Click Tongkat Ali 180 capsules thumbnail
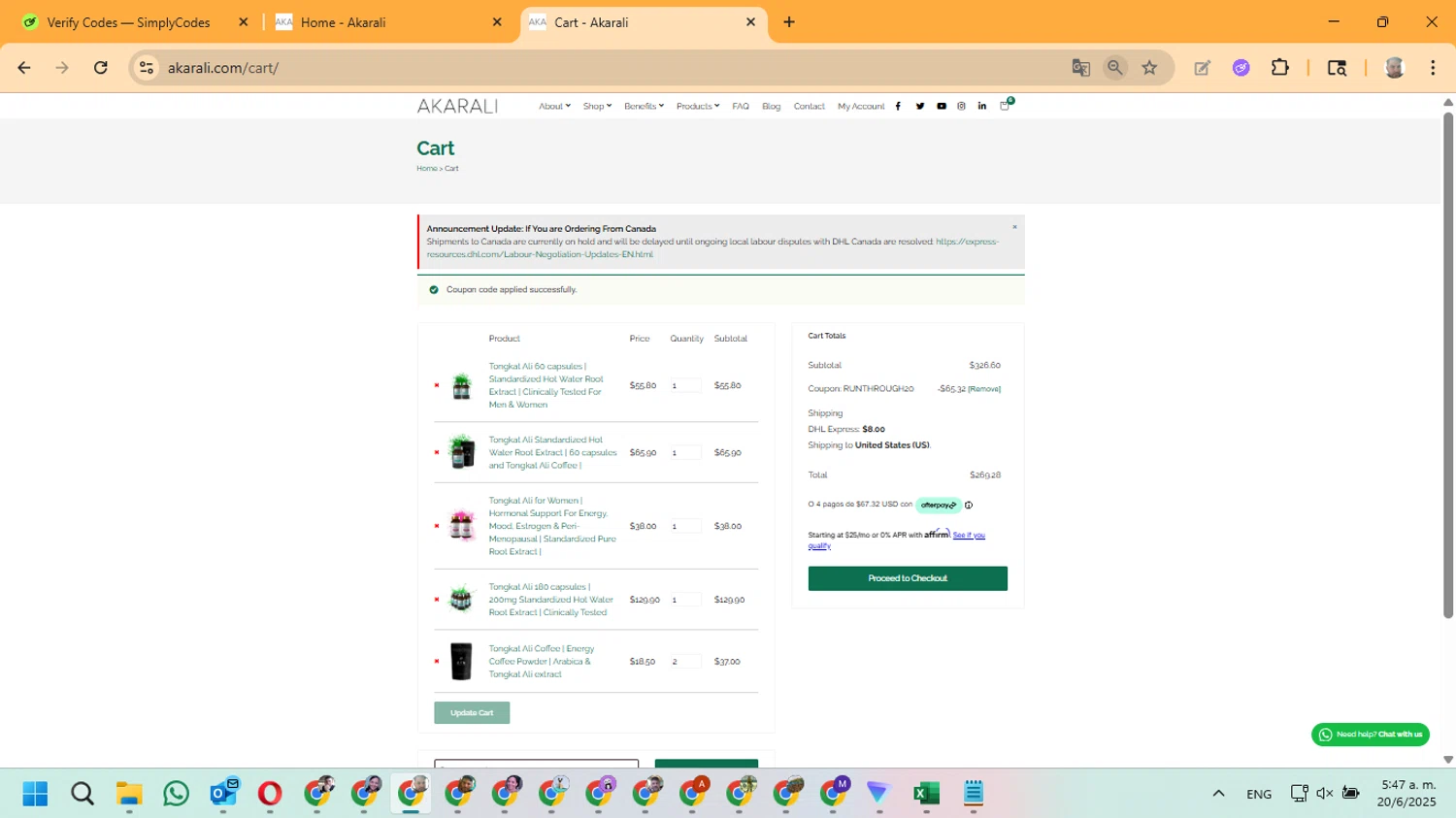The height and width of the screenshot is (818, 1456). tap(461, 600)
